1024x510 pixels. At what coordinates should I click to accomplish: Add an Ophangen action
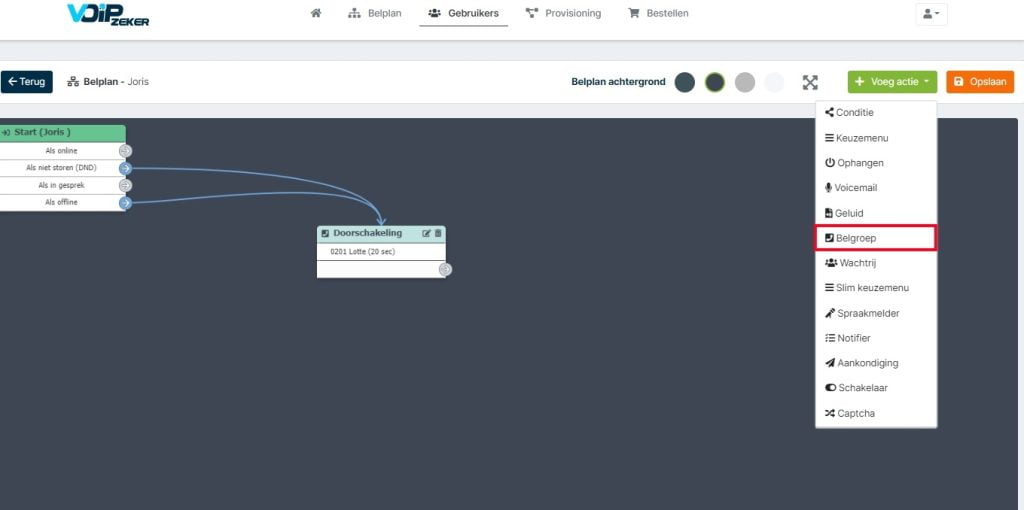click(876, 163)
